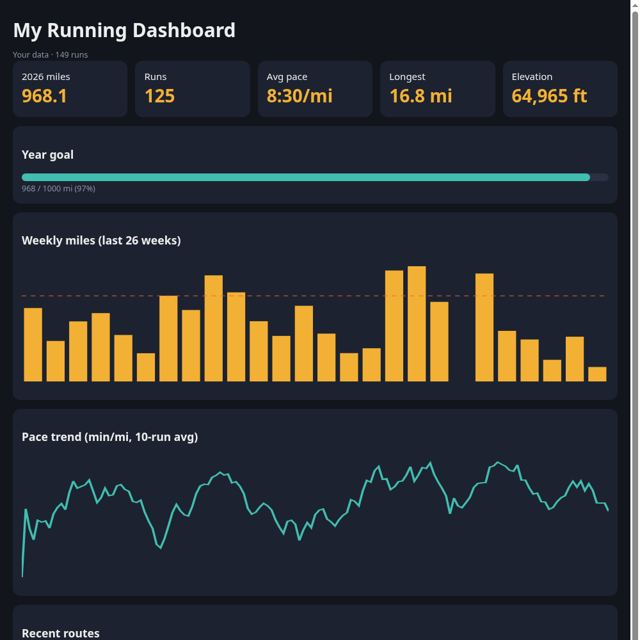Click the Year goal heading
The image size is (640, 640).
tap(48, 155)
